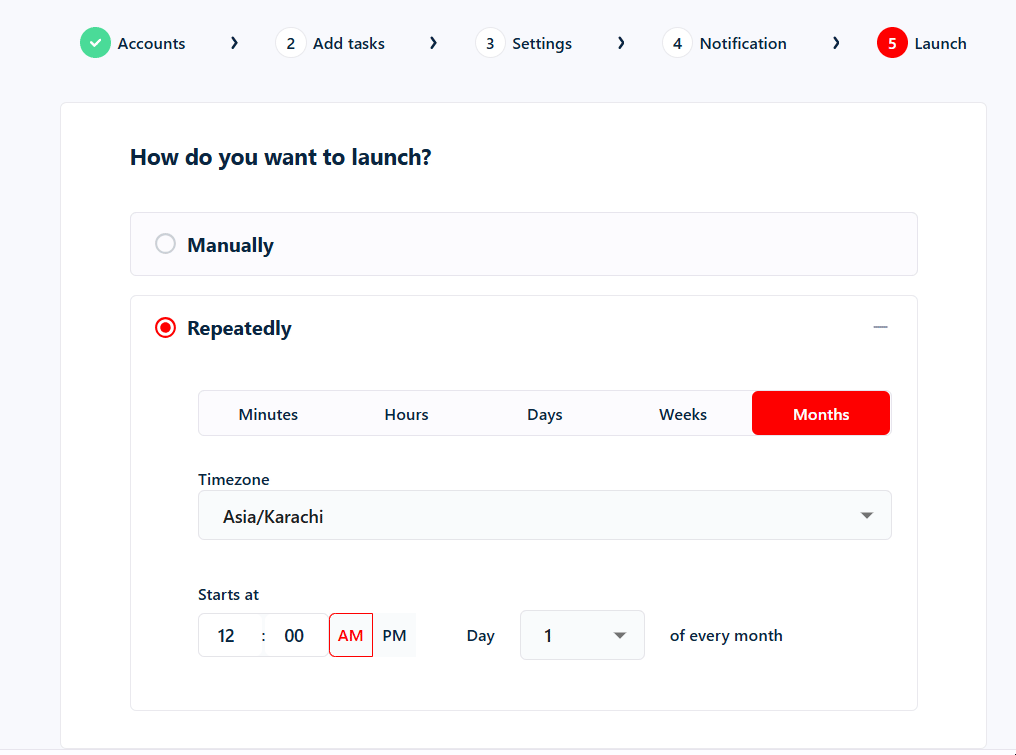Click the green checkmark Accounts step icon
This screenshot has height=755, width=1016.
pos(95,43)
